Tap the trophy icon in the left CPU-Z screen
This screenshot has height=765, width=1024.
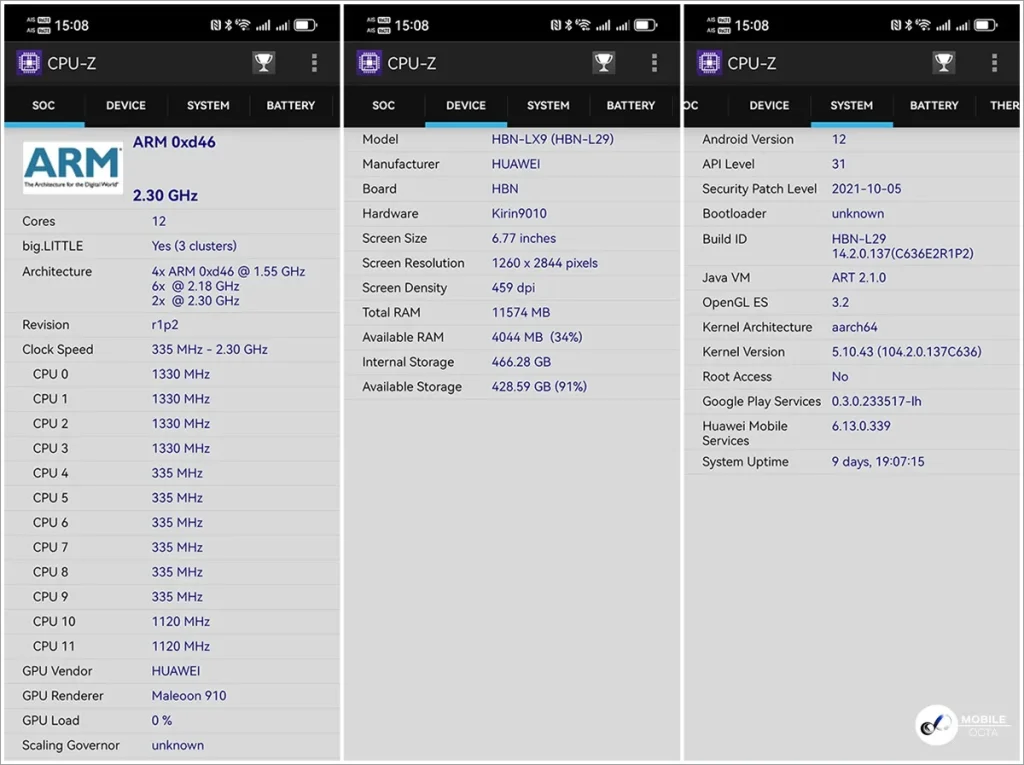(x=264, y=63)
